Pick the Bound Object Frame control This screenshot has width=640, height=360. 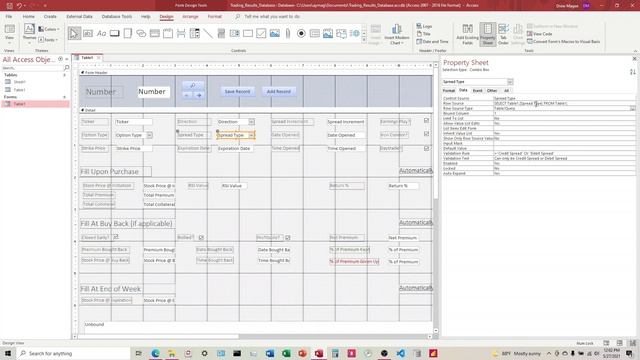(328, 33)
